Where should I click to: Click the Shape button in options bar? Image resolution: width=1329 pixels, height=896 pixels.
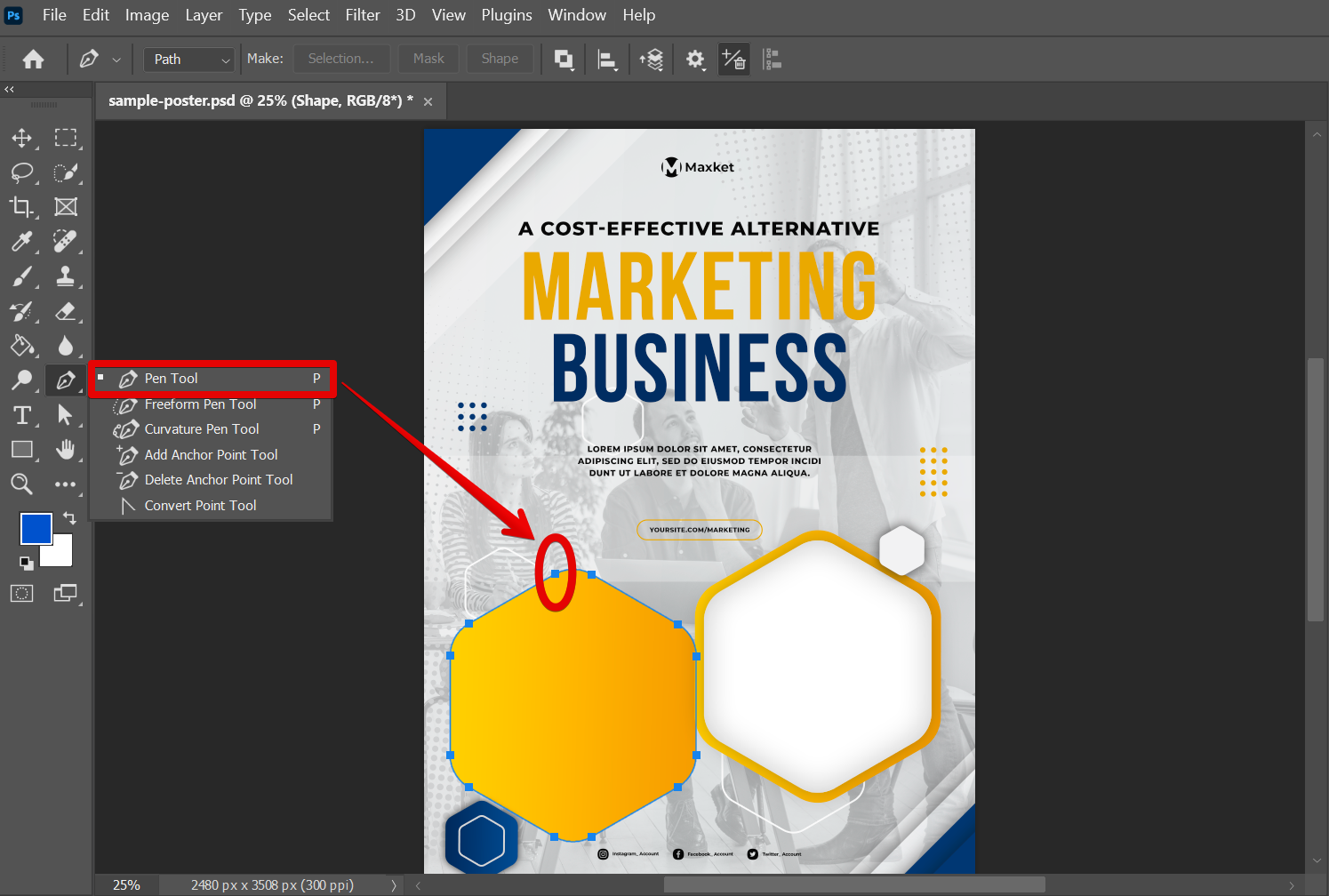(500, 59)
